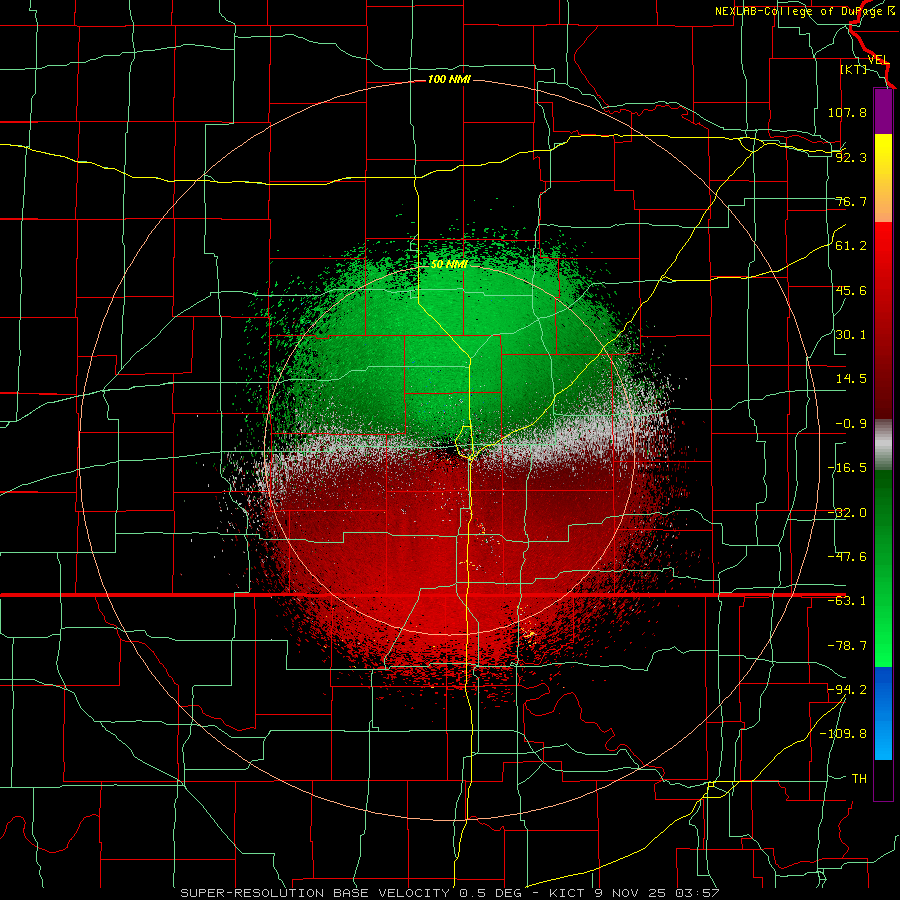Image resolution: width=900 pixels, height=900 pixels.
Task: Click the -94.2 velocity scale value
Action: pyautogui.click(x=847, y=690)
